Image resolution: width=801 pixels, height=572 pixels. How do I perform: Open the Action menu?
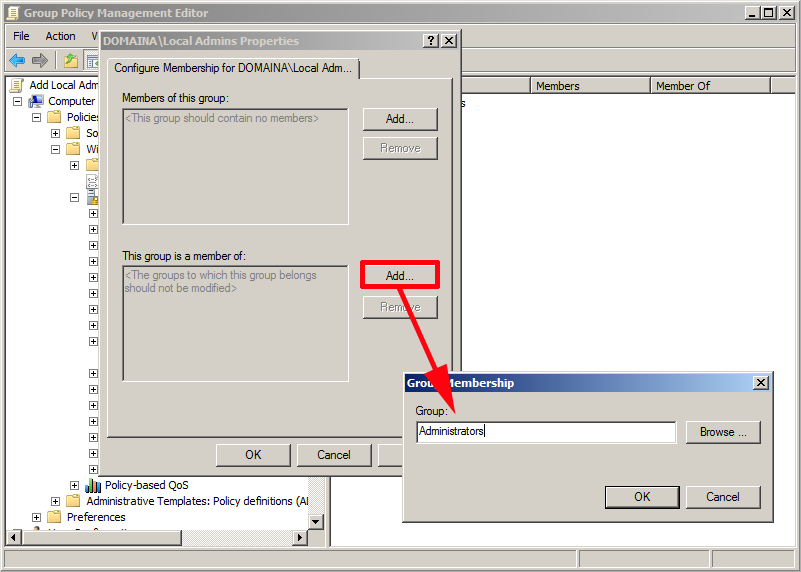click(x=60, y=36)
